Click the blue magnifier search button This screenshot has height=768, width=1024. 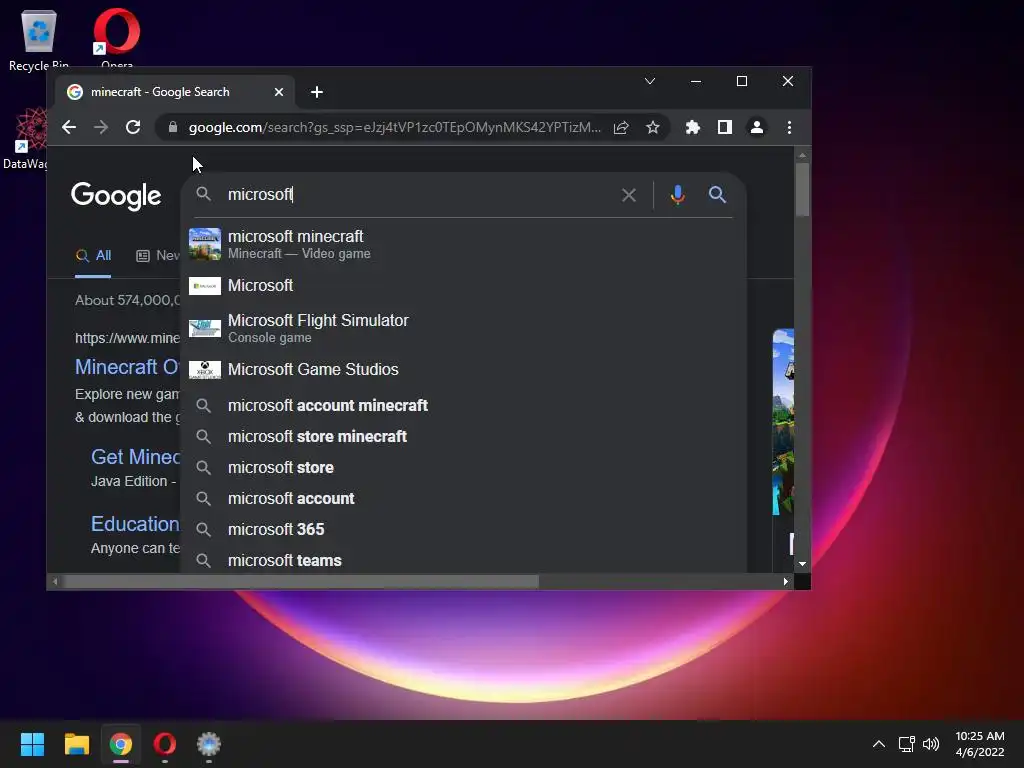point(717,195)
